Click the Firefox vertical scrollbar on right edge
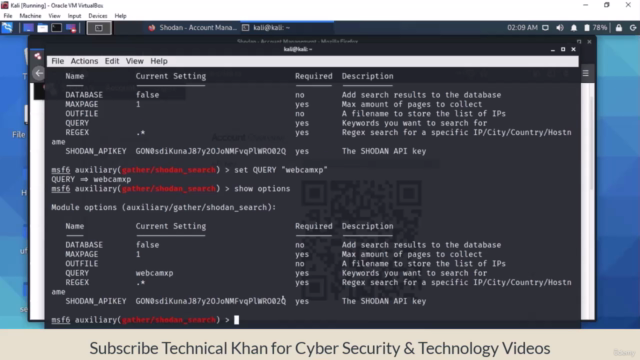This screenshot has height=360, width=640. click(x=592, y=143)
